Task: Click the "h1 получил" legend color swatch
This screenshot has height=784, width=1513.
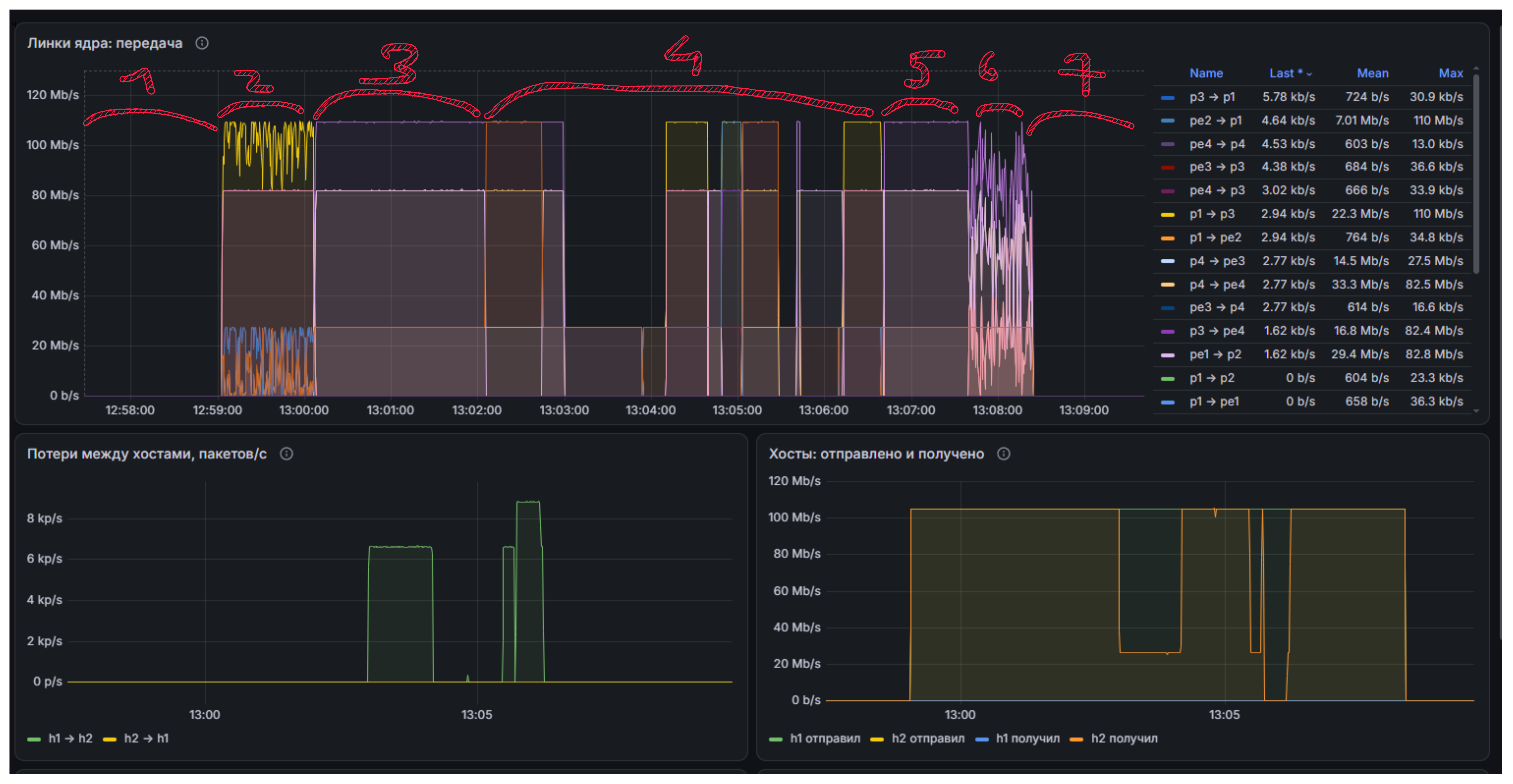Action: pos(982,739)
